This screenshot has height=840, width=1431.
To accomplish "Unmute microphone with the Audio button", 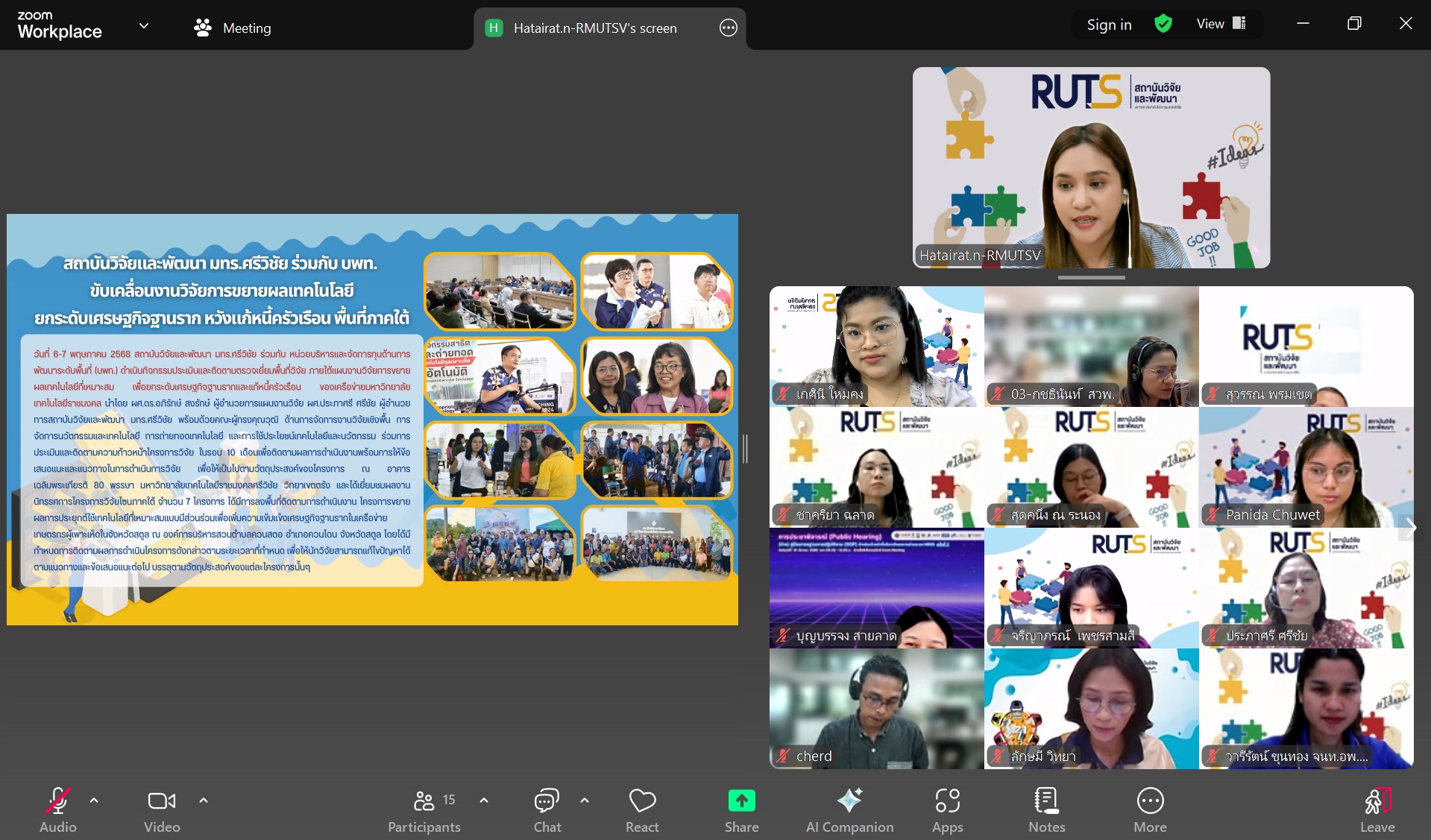I will click(x=58, y=810).
